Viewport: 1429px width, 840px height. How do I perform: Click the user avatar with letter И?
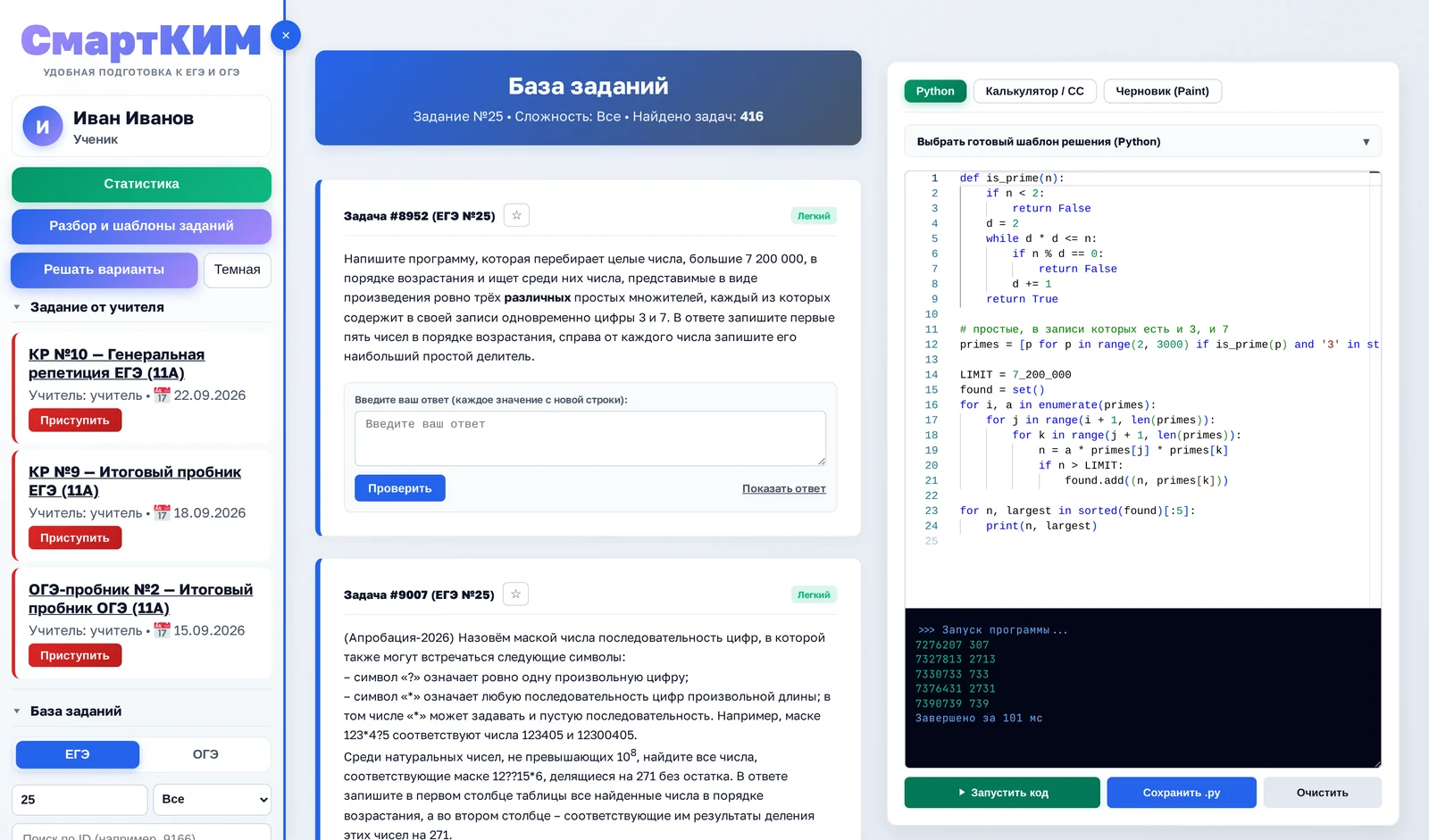42,127
